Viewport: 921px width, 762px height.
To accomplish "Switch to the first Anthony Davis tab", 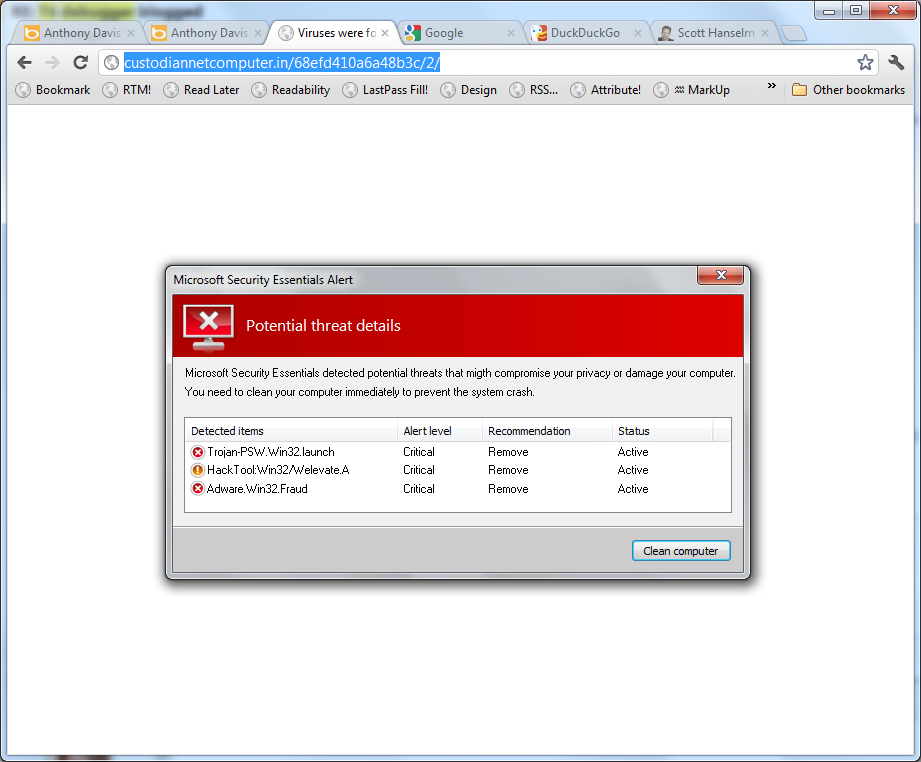I will point(80,33).
